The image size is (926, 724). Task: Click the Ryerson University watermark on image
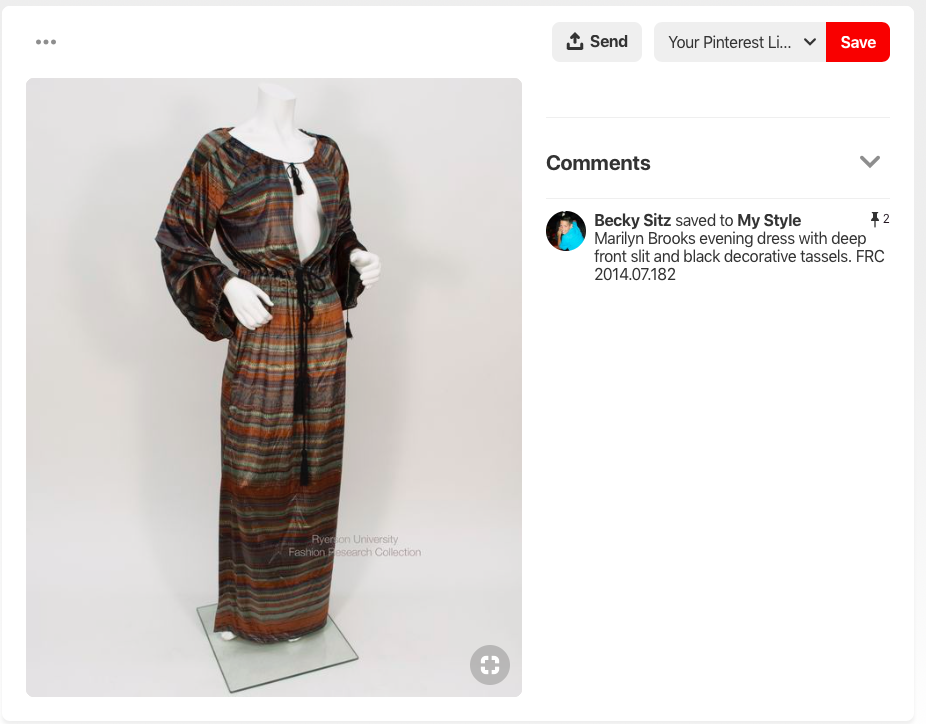pyautogui.click(x=354, y=546)
